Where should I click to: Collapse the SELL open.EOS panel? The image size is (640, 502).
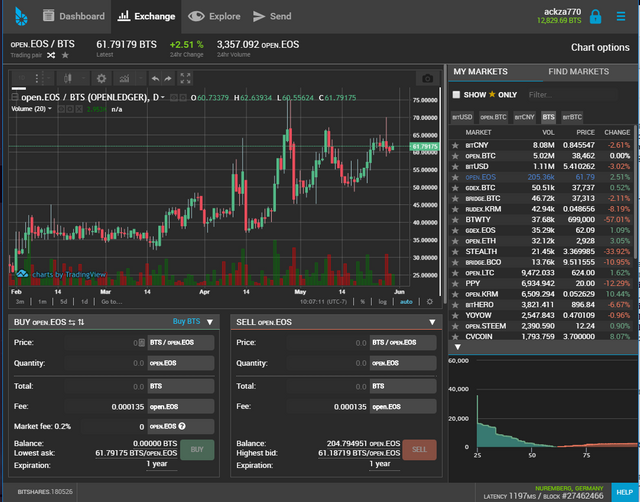(432, 322)
